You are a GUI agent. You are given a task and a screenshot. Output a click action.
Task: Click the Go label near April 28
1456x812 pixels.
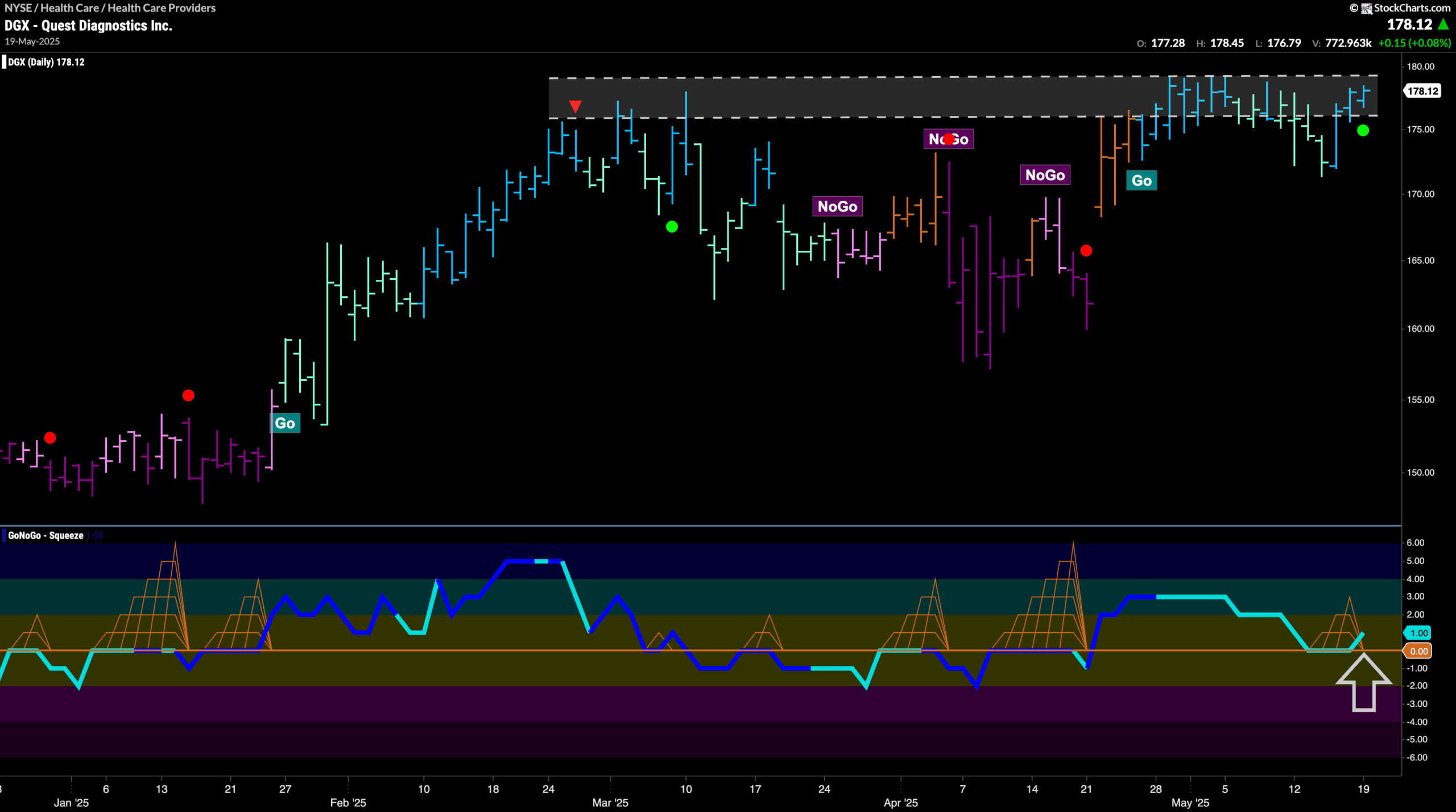pyautogui.click(x=1141, y=181)
